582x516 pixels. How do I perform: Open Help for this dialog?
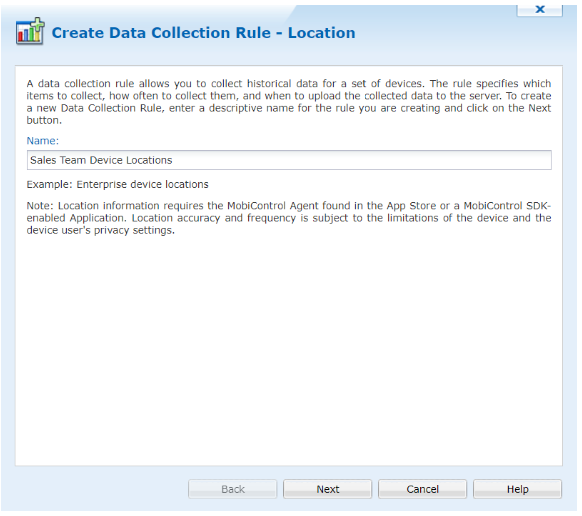coord(517,489)
